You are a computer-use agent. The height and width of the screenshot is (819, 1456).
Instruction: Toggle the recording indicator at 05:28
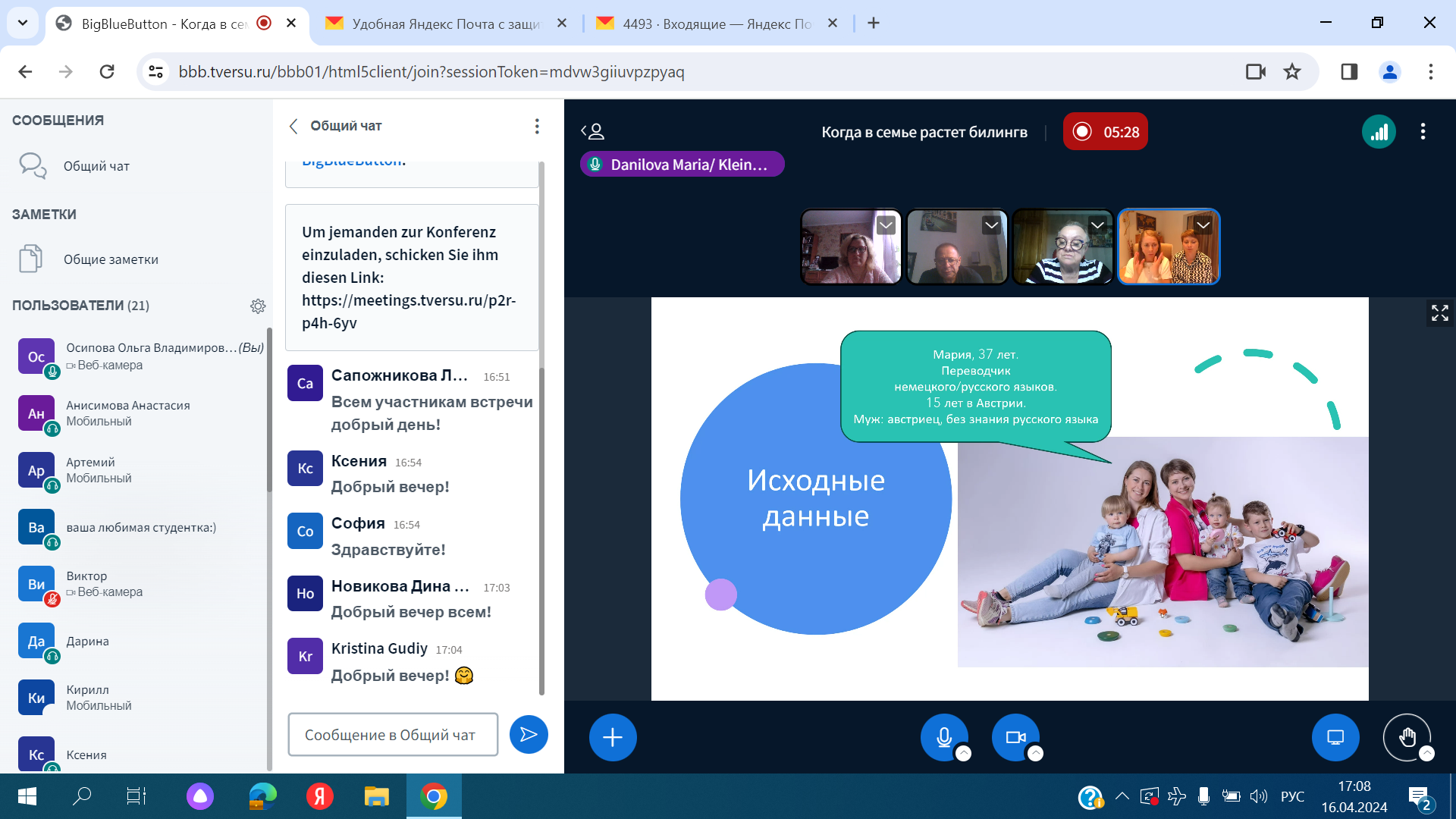(x=1105, y=132)
